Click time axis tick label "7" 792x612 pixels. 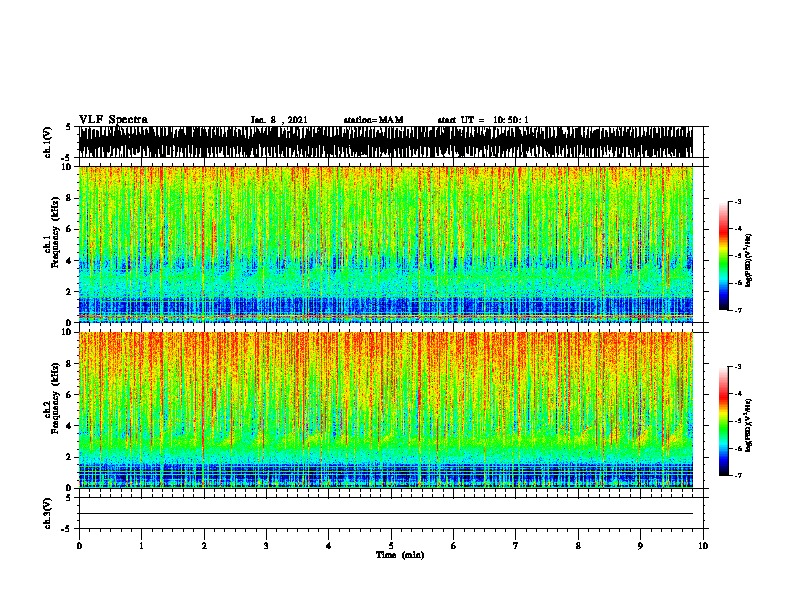point(516,545)
